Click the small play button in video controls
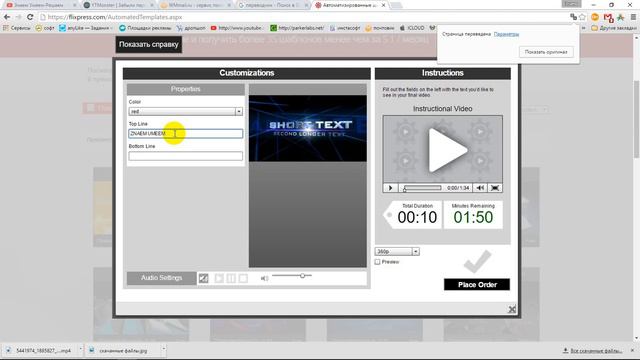The width and height of the screenshot is (640, 360). [390, 188]
